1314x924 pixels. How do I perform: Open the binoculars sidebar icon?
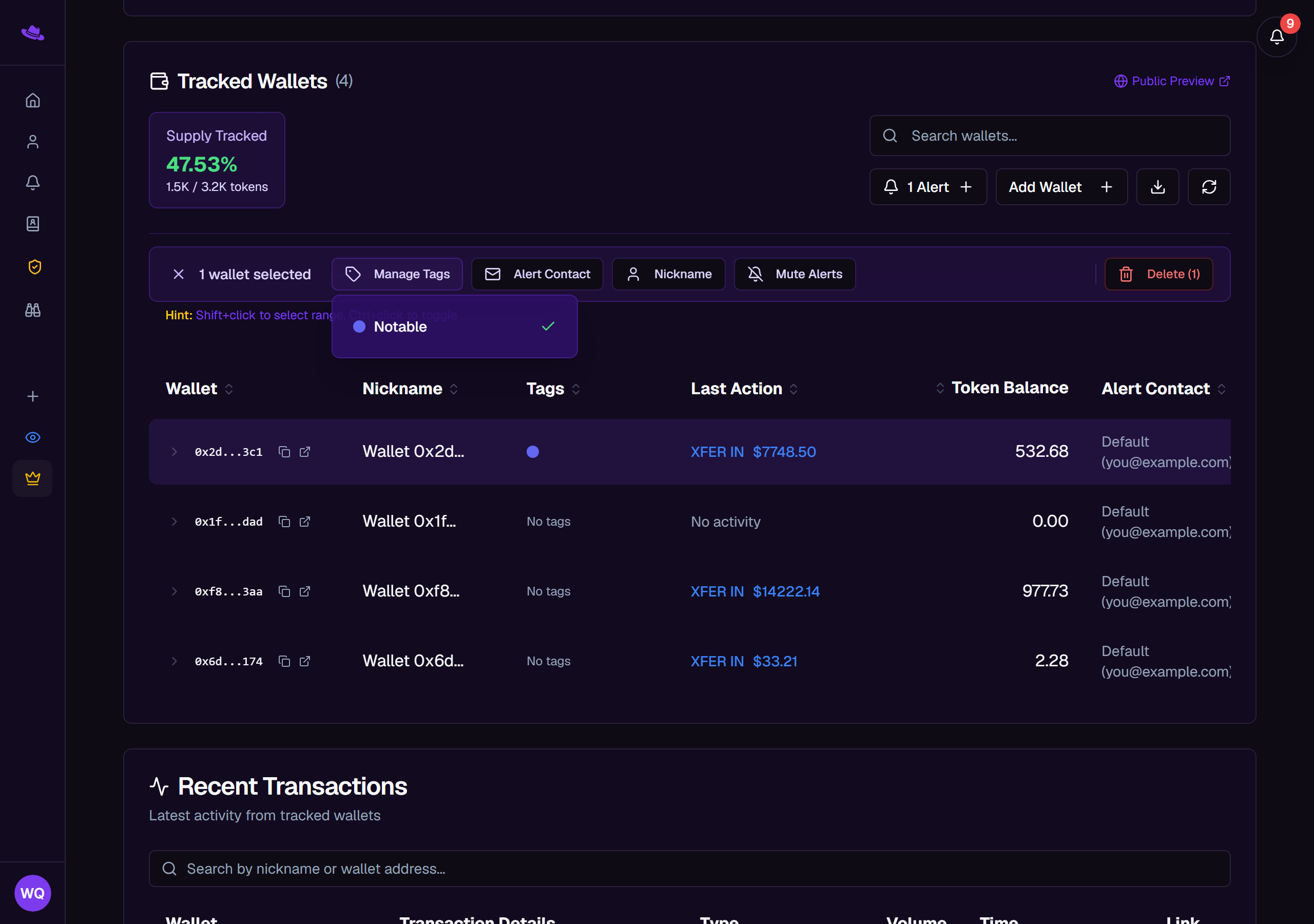click(33, 310)
